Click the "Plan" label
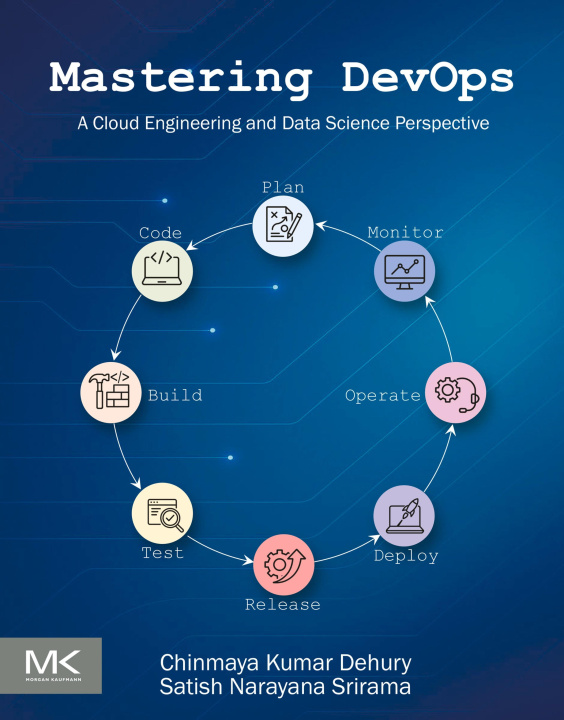 tap(283, 187)
